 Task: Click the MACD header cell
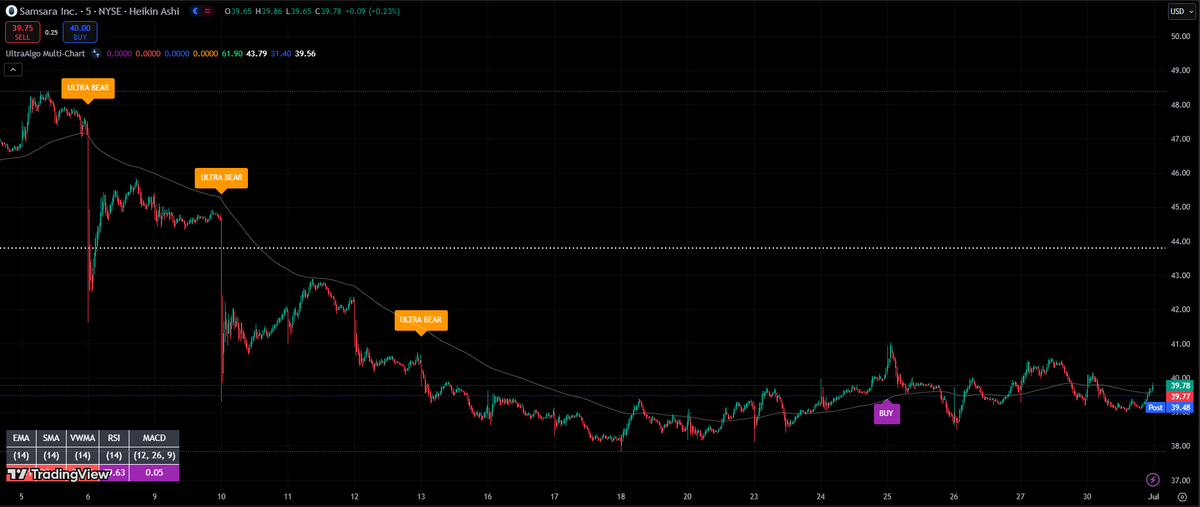(154, 438)
